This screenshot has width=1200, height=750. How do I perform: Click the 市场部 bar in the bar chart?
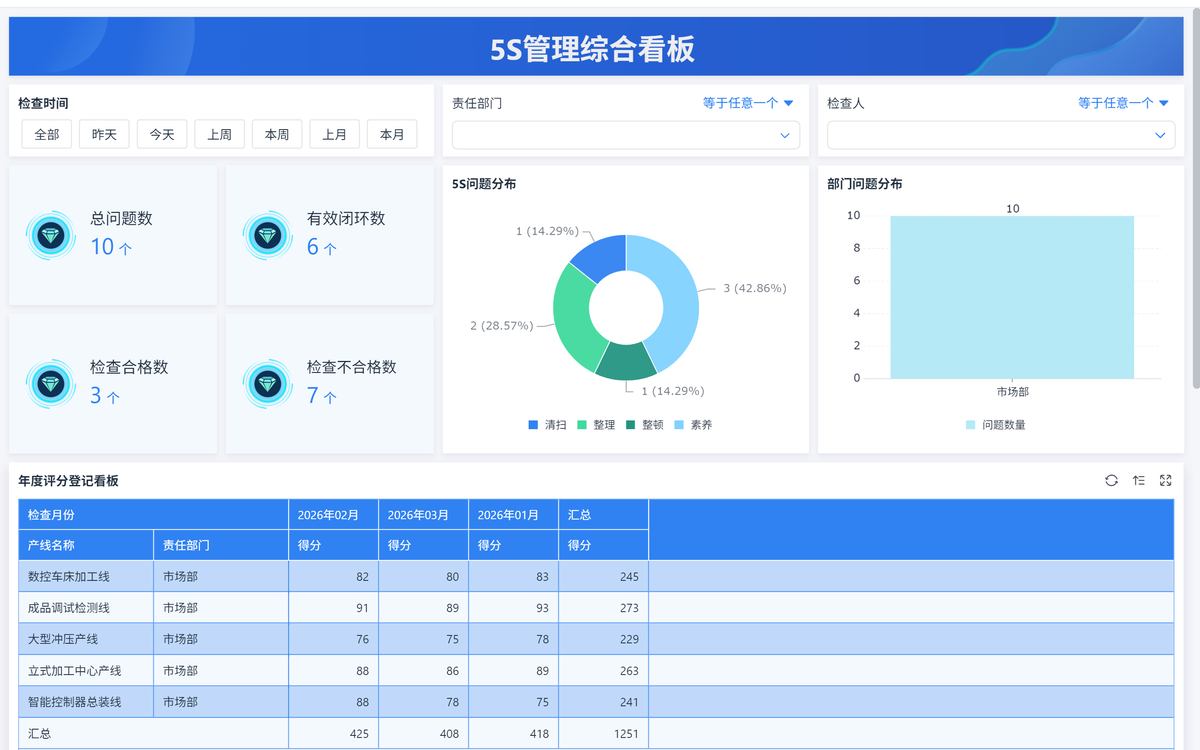click(1012, 297)
